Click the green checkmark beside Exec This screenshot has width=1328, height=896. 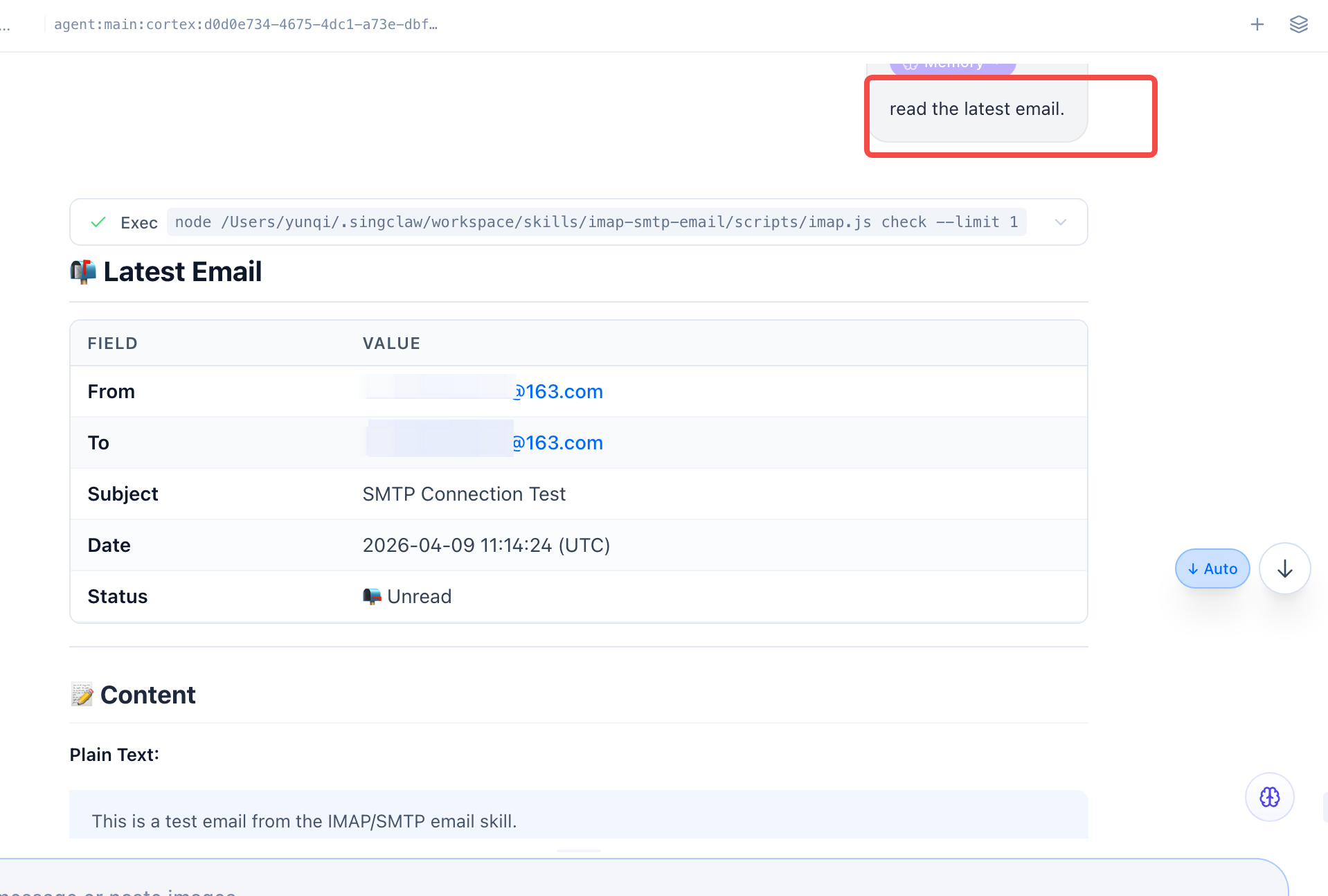[x=98, y=222]
